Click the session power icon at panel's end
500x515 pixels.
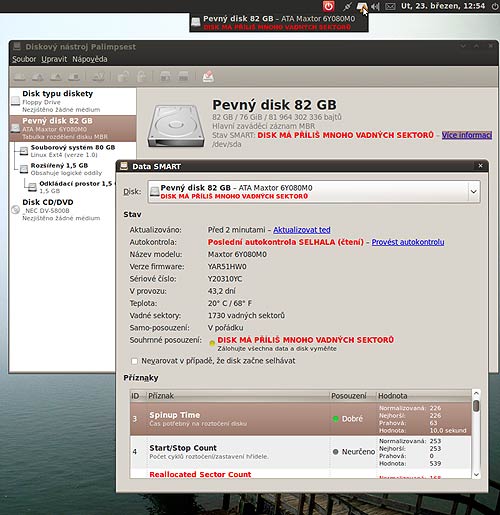point(495,6)
